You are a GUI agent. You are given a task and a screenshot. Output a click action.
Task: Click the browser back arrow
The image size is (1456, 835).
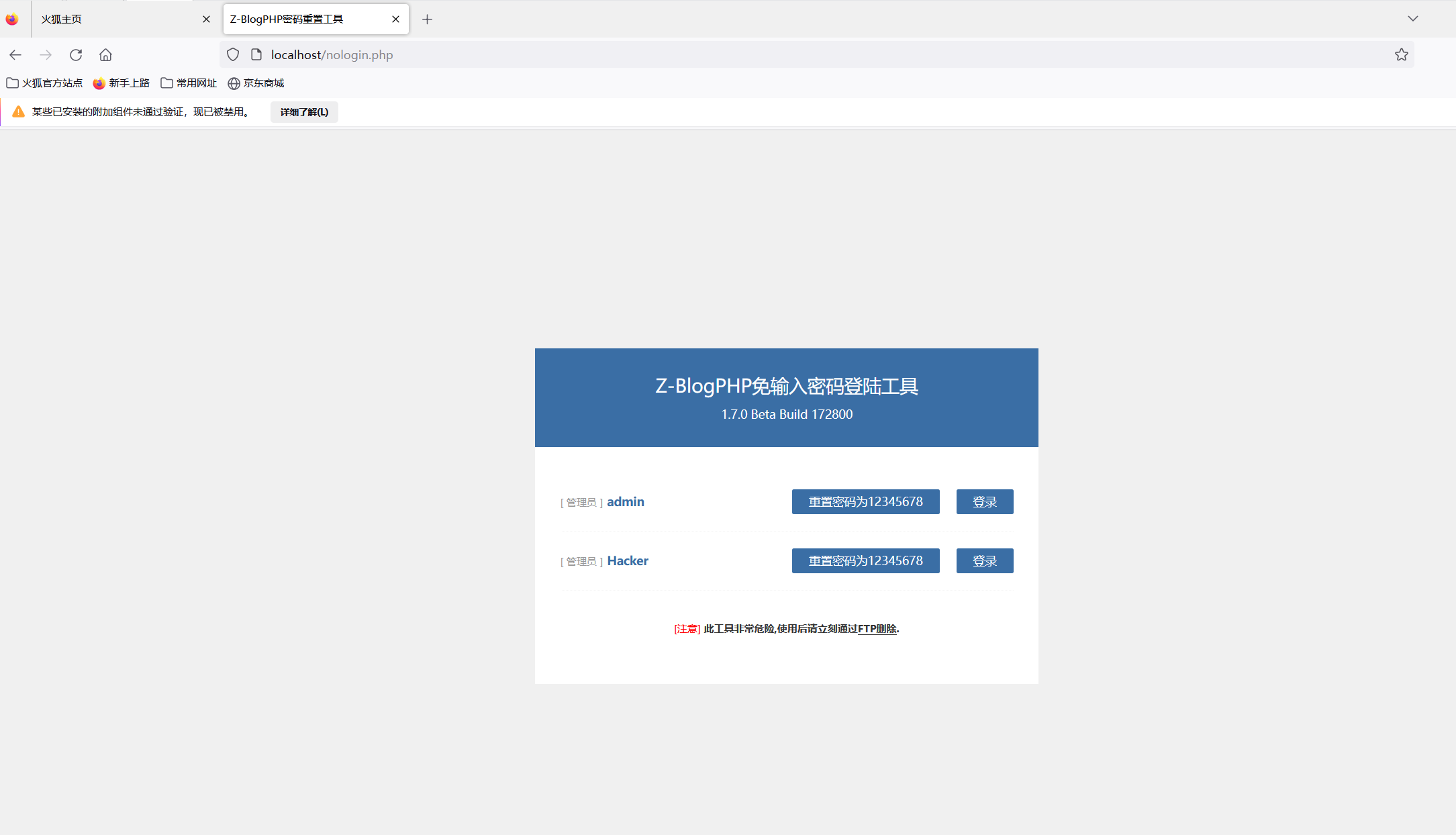(x=15, y=55)
